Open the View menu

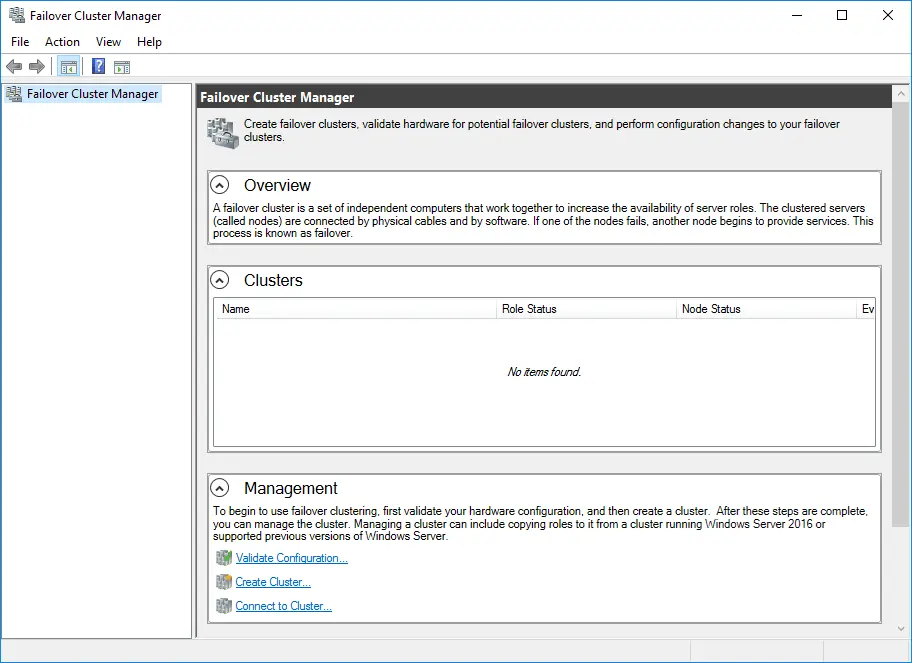[108, 42]
